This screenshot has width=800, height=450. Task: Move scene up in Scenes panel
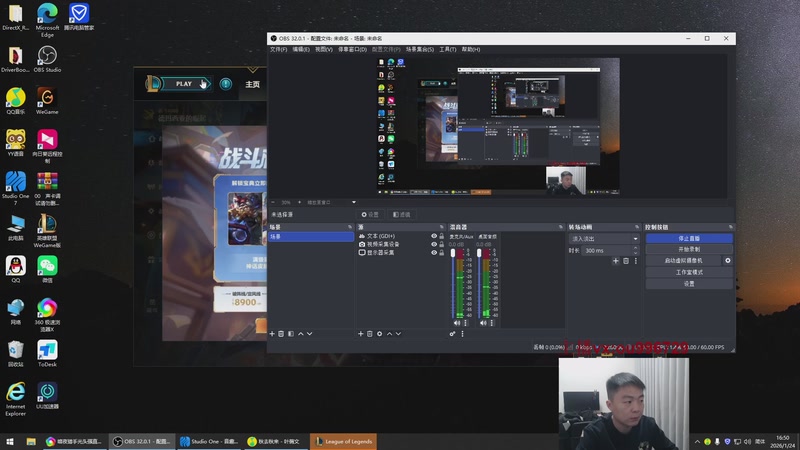(301, 334)
